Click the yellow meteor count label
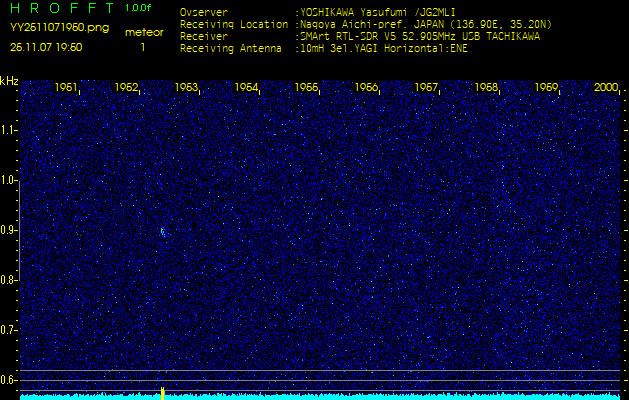This screenshot has height=400, width=629. pos(144,32)
